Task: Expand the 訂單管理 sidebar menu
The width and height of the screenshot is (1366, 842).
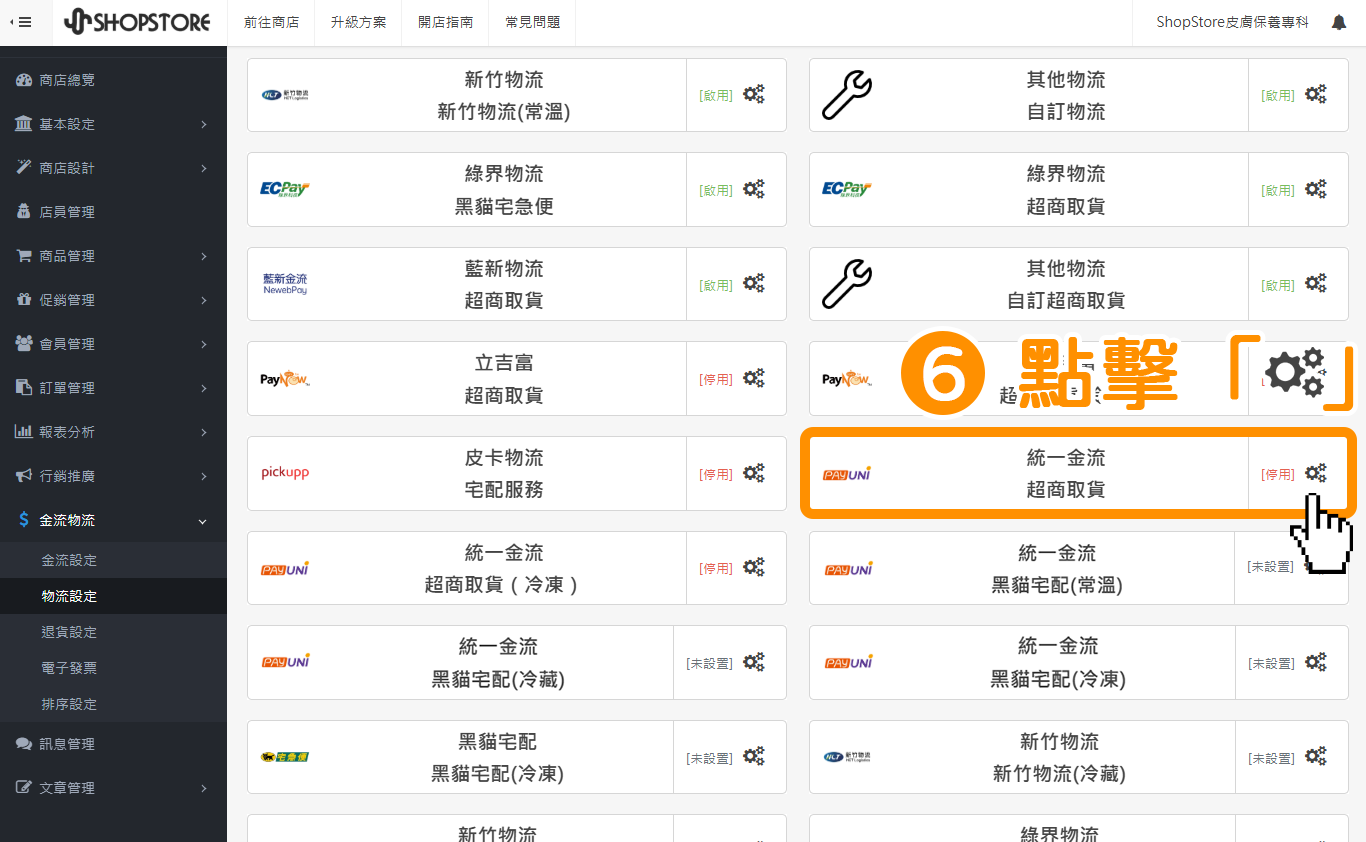Action: [113, 388]
